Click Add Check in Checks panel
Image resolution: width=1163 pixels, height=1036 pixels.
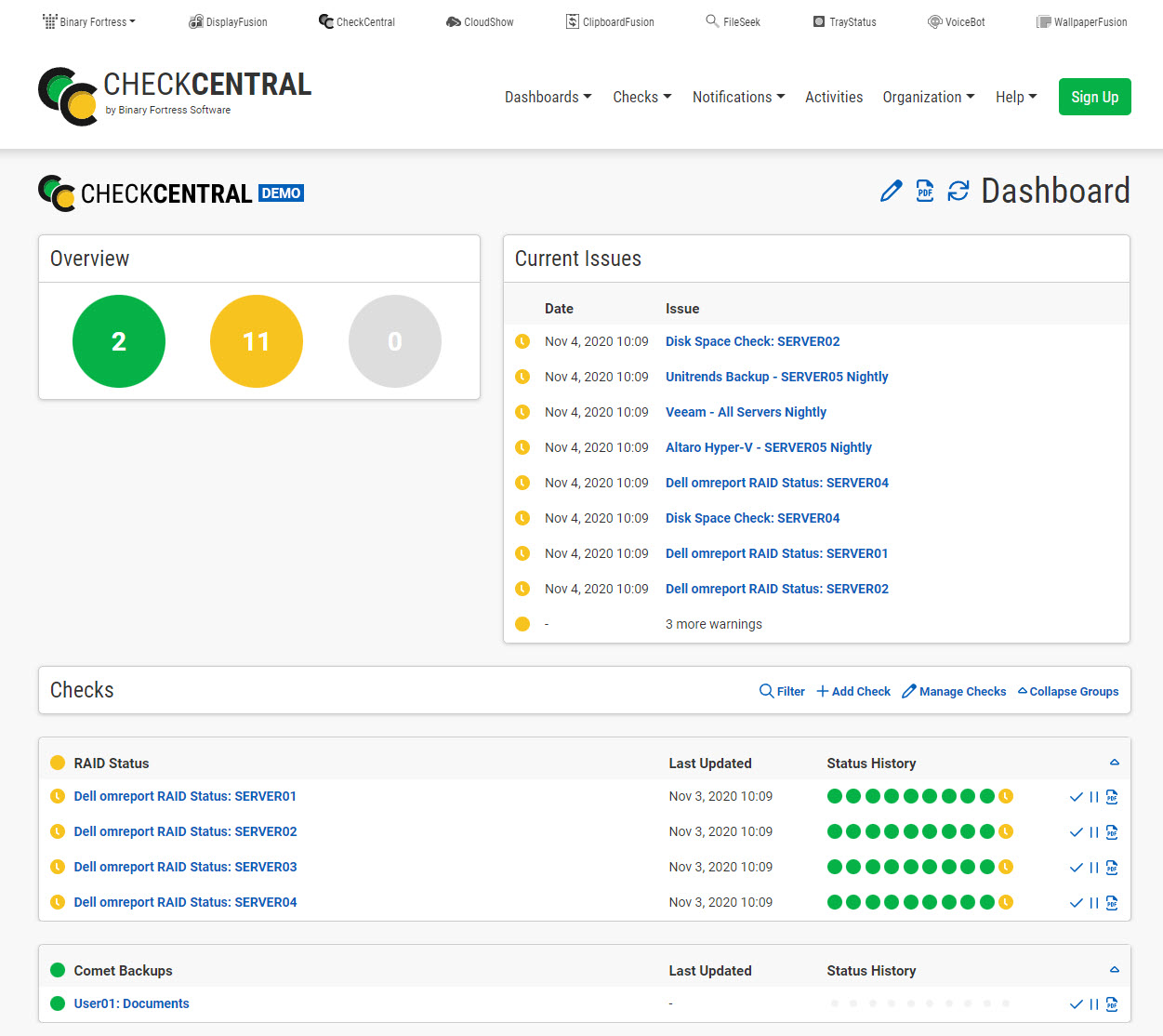853,691
